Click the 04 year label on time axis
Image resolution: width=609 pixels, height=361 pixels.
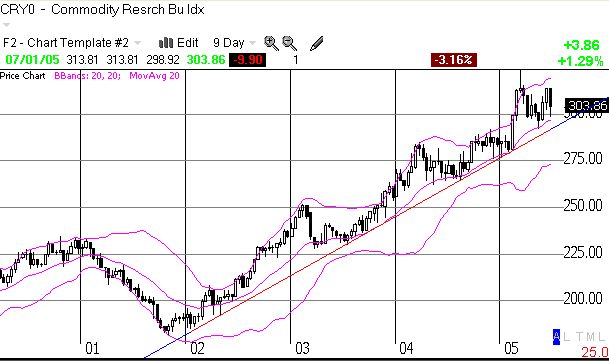point(406,349)
